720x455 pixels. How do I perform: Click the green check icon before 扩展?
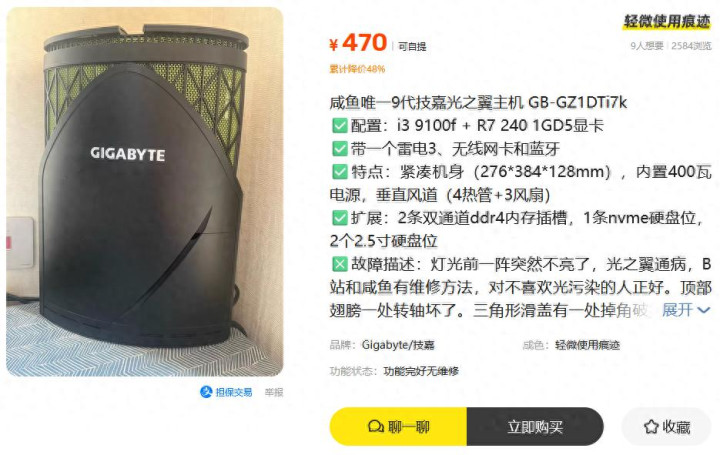pos(339,218)
